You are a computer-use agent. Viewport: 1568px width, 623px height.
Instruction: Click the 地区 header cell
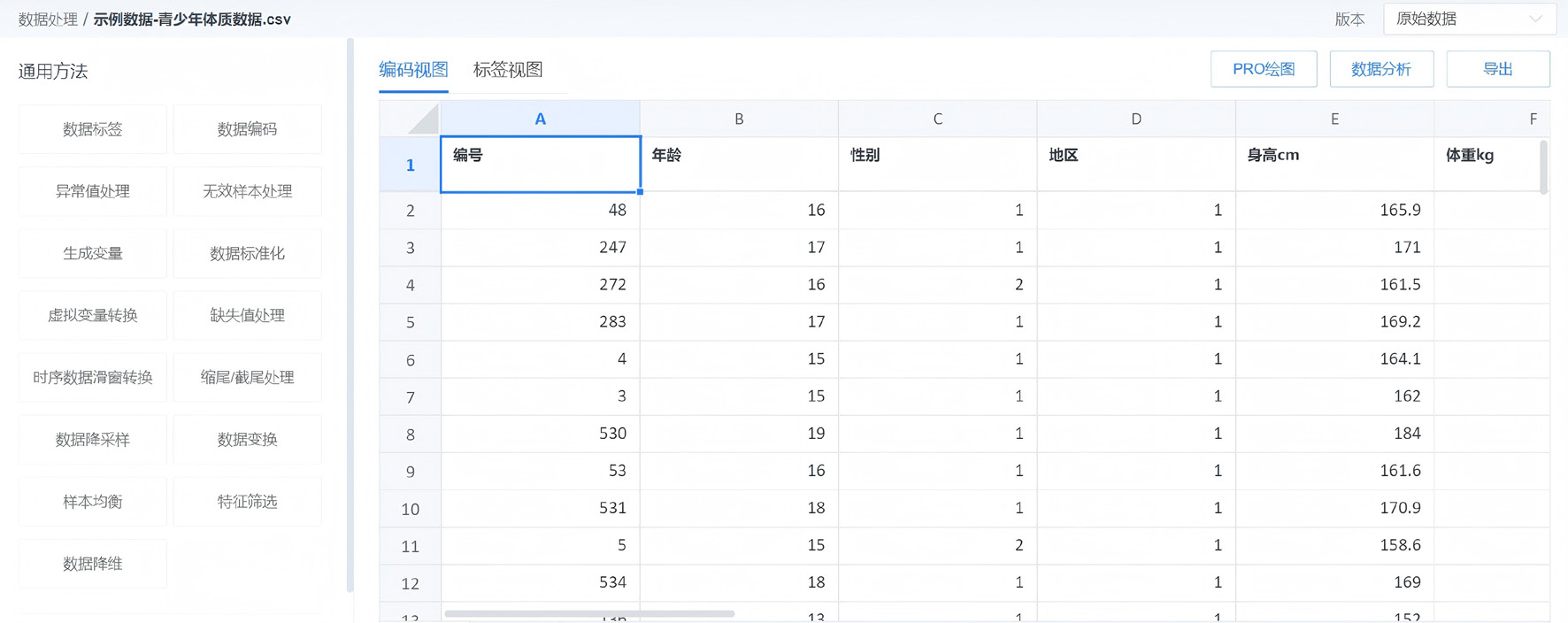[1136, 164]
